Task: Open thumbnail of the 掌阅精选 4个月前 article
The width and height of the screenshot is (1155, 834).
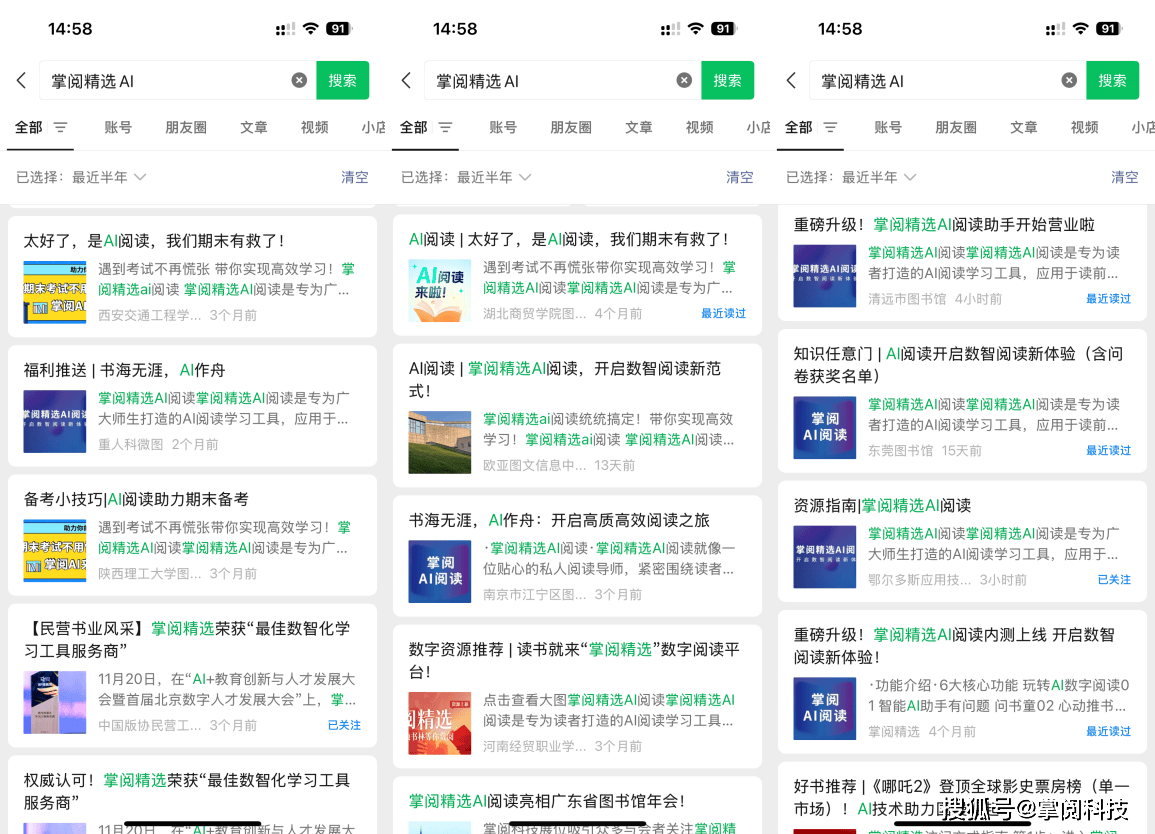Action: coord(825,708)
